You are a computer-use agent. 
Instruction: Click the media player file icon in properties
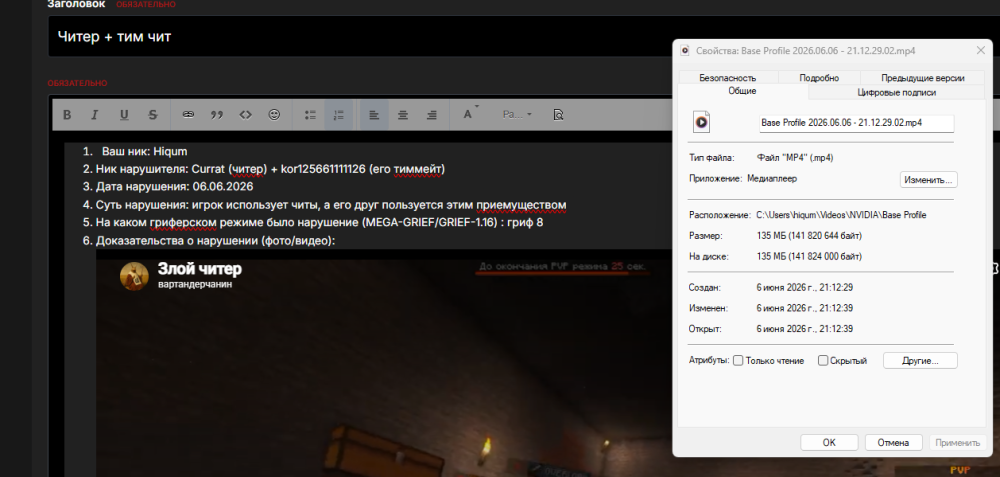702,121
